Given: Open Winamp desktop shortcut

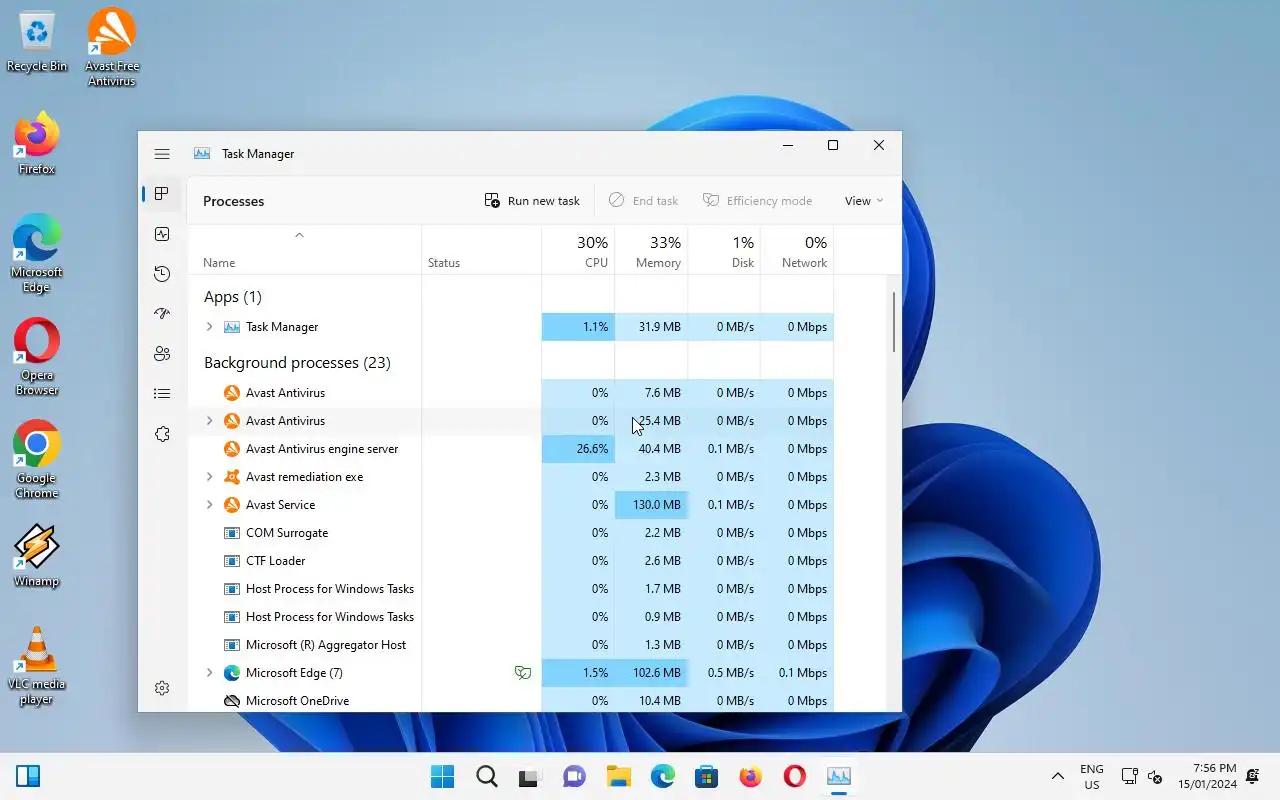Looking at the screenshot, I should [x=37, y=556].
